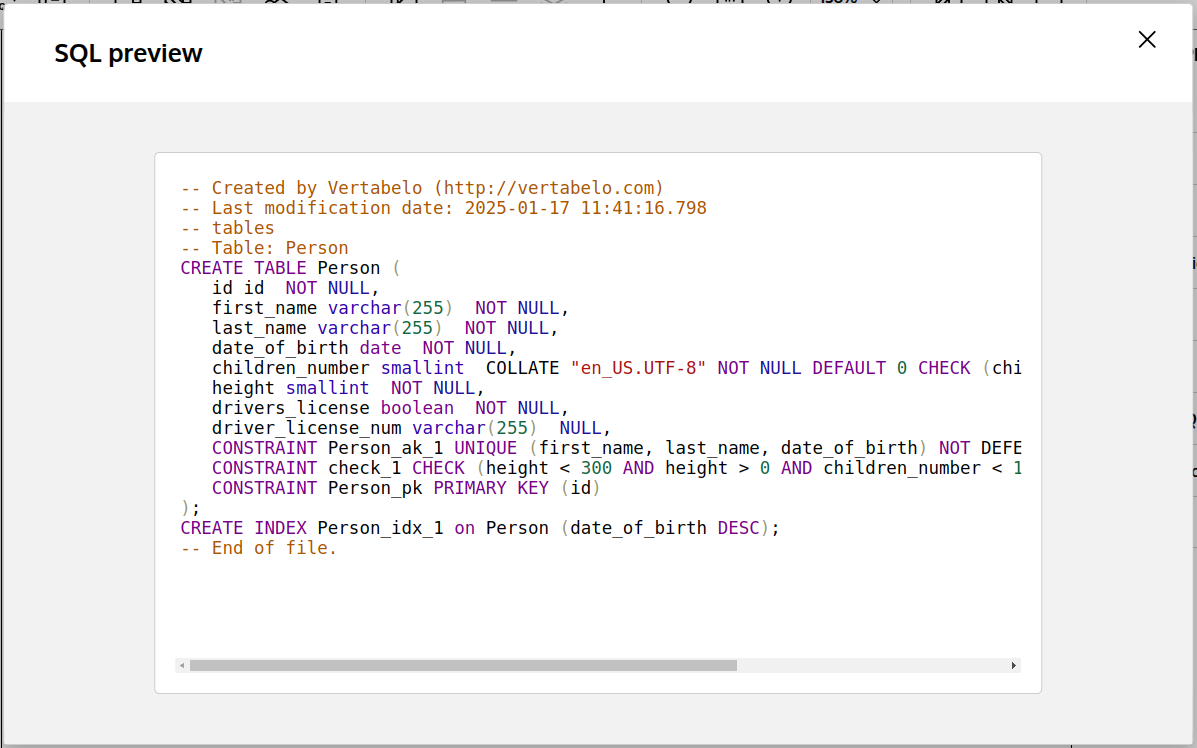
Task: Click the drivers_license boolean column line
Action: (x=390, y=408)
